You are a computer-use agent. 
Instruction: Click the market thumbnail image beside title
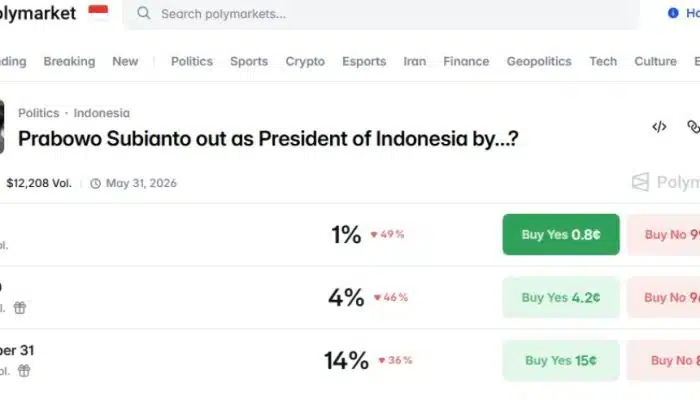pyautogui.click(x=2, y=127)
